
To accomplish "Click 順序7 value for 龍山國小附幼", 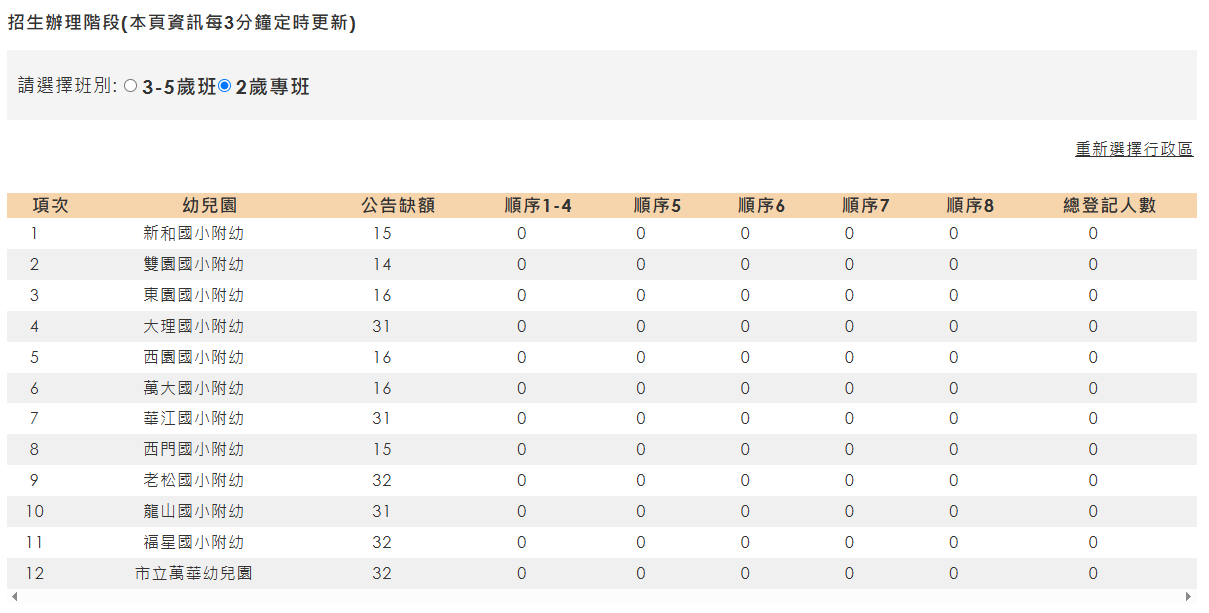I will point(849,511).
